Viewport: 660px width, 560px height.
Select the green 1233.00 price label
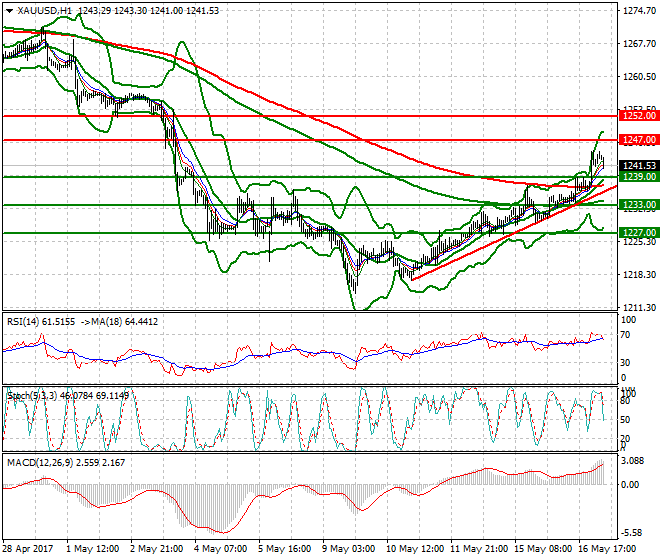coord(637,205)
